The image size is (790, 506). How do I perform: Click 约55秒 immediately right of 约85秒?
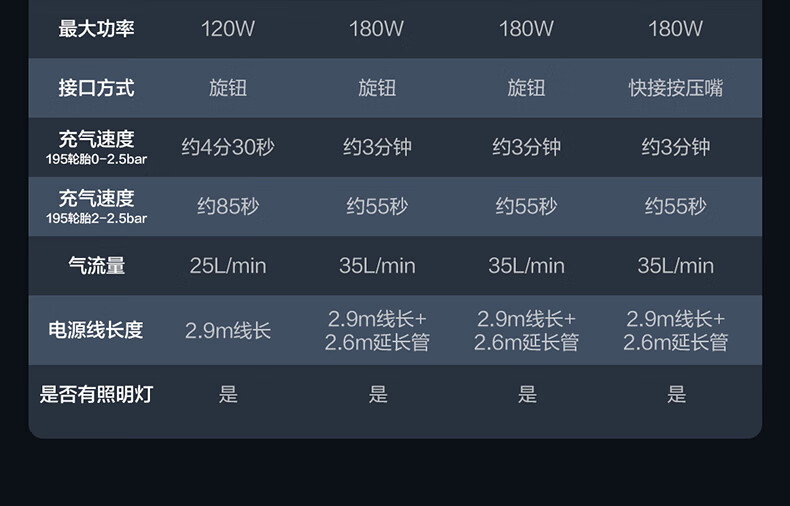click(377, 206)
